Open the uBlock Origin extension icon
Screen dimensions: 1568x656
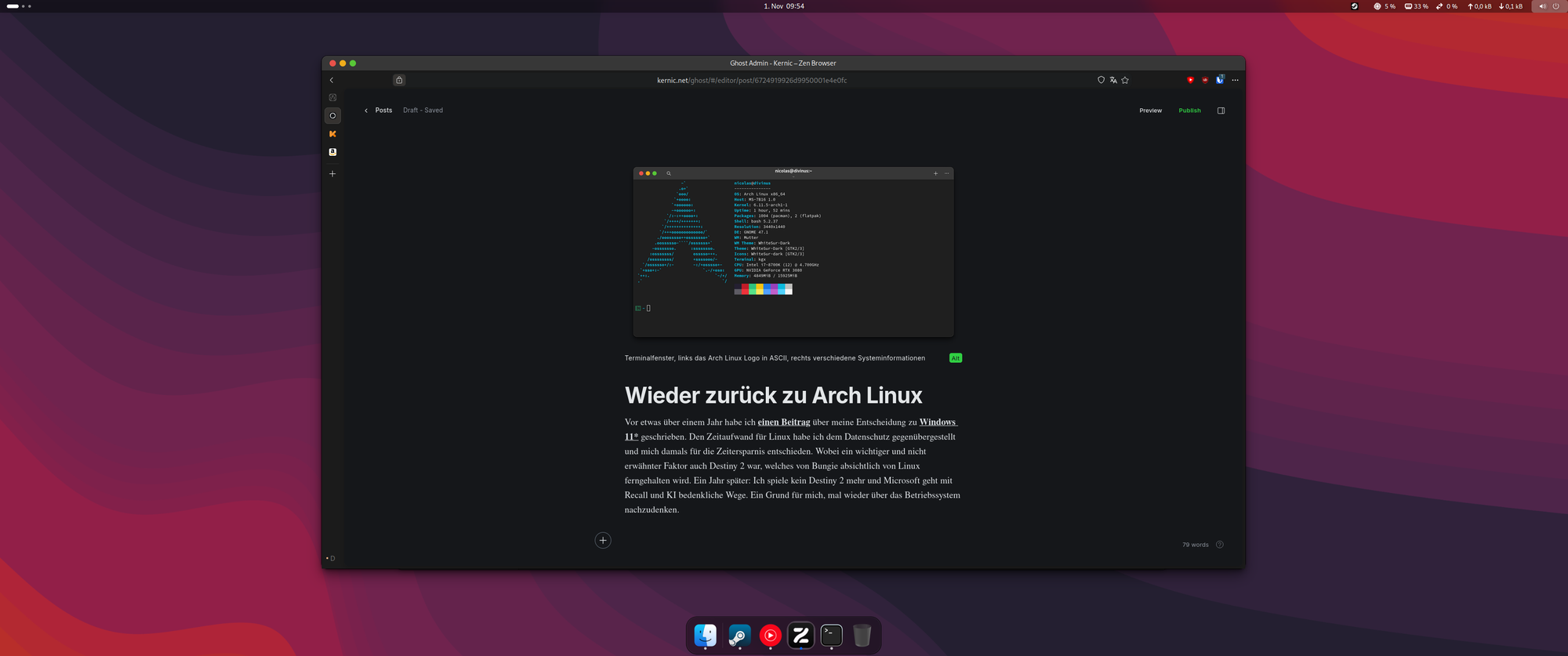click(1205, 80)
